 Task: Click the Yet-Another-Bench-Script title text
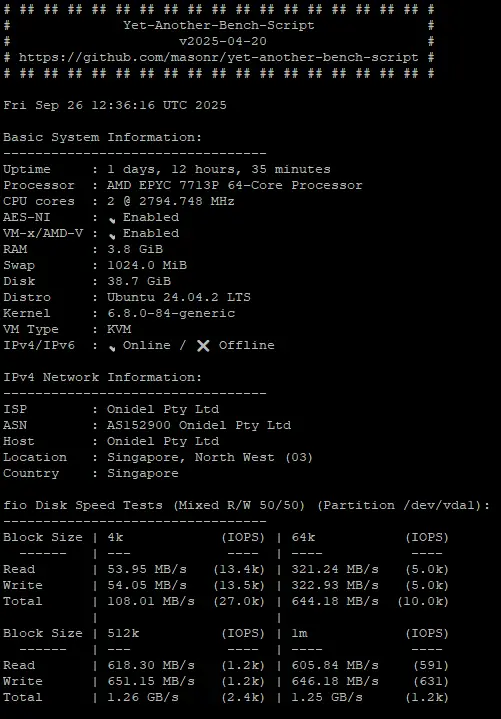tap(219, 25)
